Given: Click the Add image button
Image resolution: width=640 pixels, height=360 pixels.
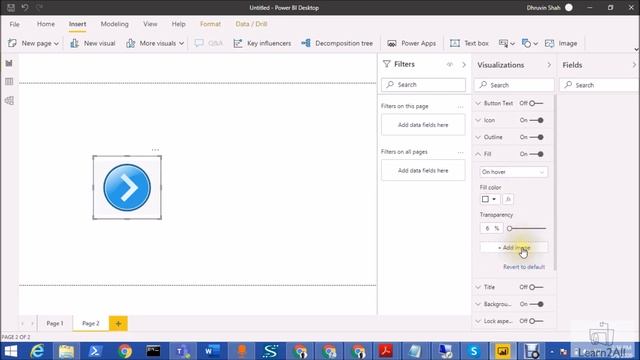Looking at the screenshot, I should click(514, 248).
